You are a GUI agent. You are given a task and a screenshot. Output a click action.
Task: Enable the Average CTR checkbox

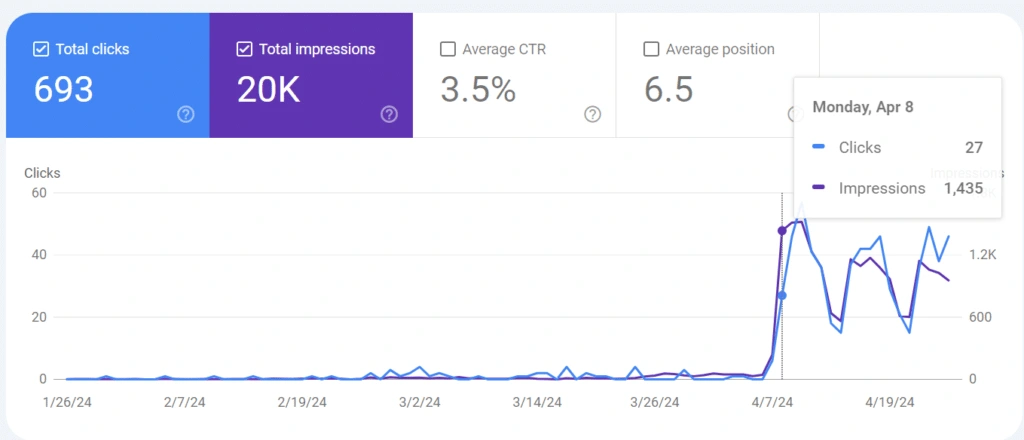[x=447, y=50]
